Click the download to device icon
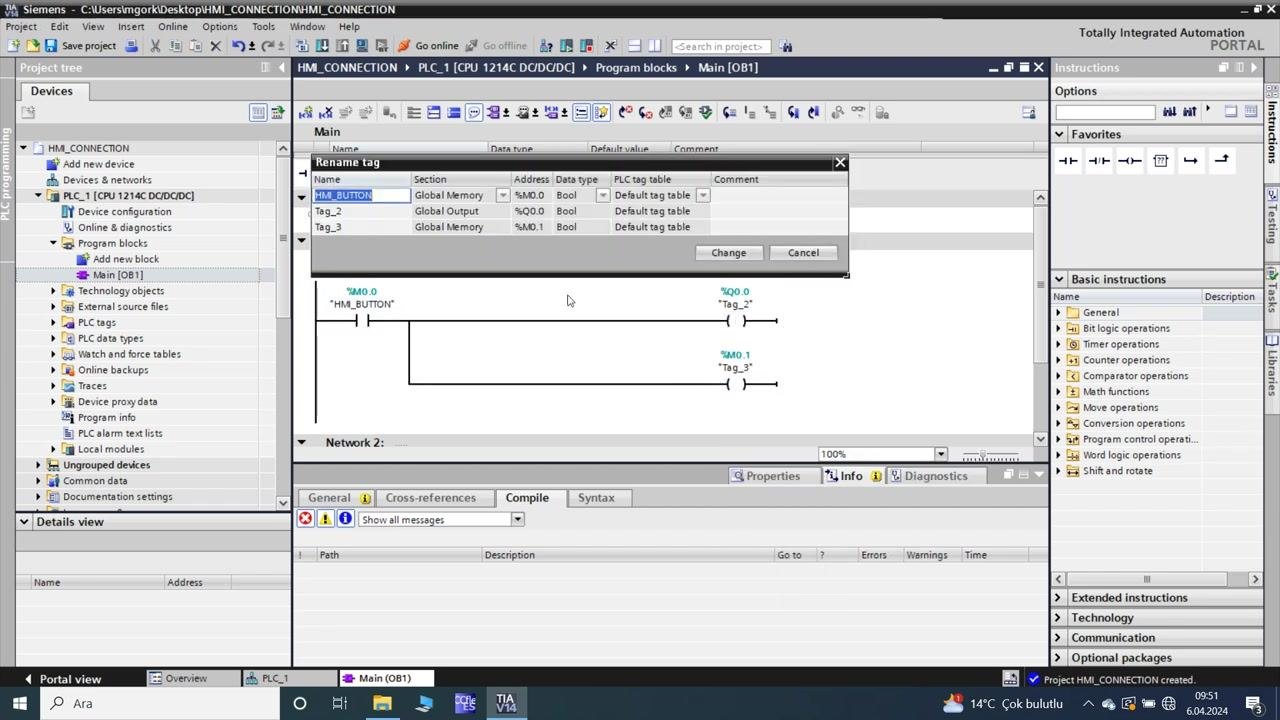This screenshot has width=1280, height=720. click(x=322, y=46)
